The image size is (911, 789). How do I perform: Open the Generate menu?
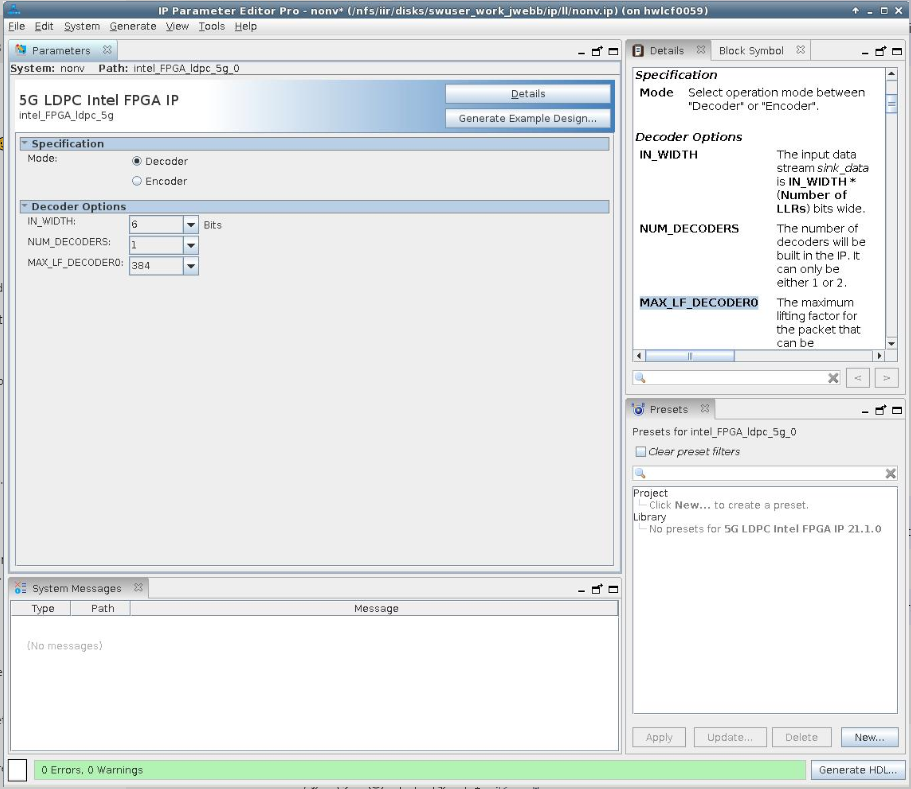[x=132, y=26]
